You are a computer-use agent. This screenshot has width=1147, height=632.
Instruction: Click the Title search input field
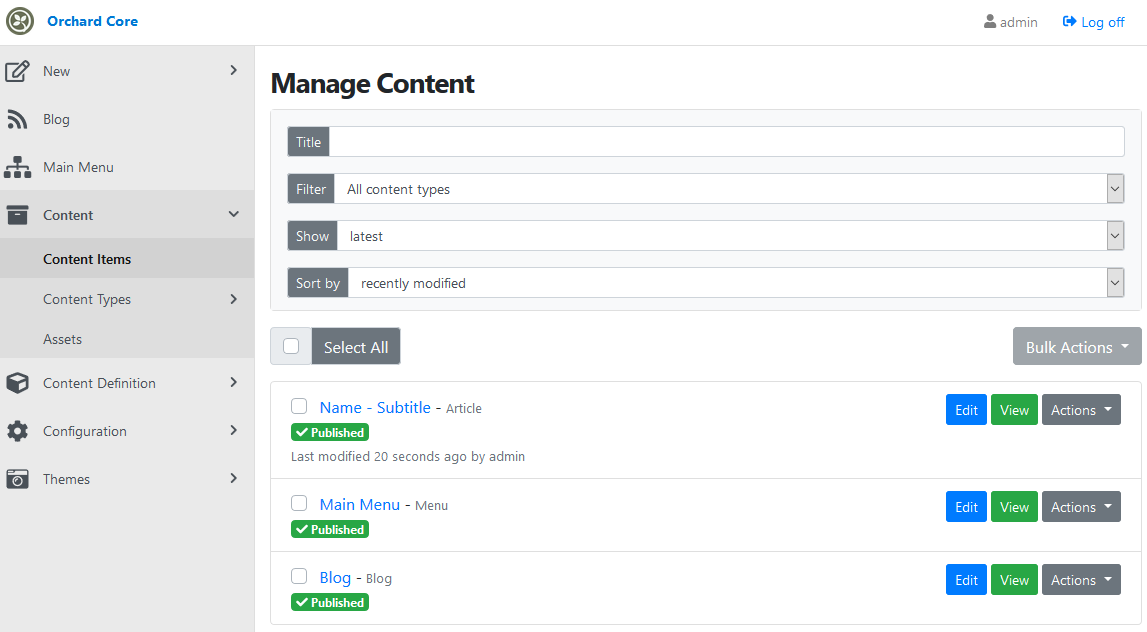[x=726, y=142]
